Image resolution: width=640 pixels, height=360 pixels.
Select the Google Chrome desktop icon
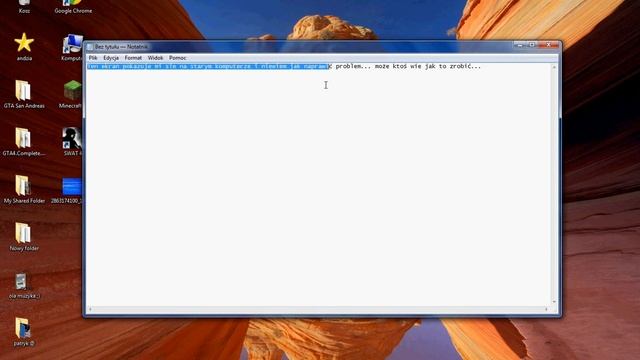point(73,7)
